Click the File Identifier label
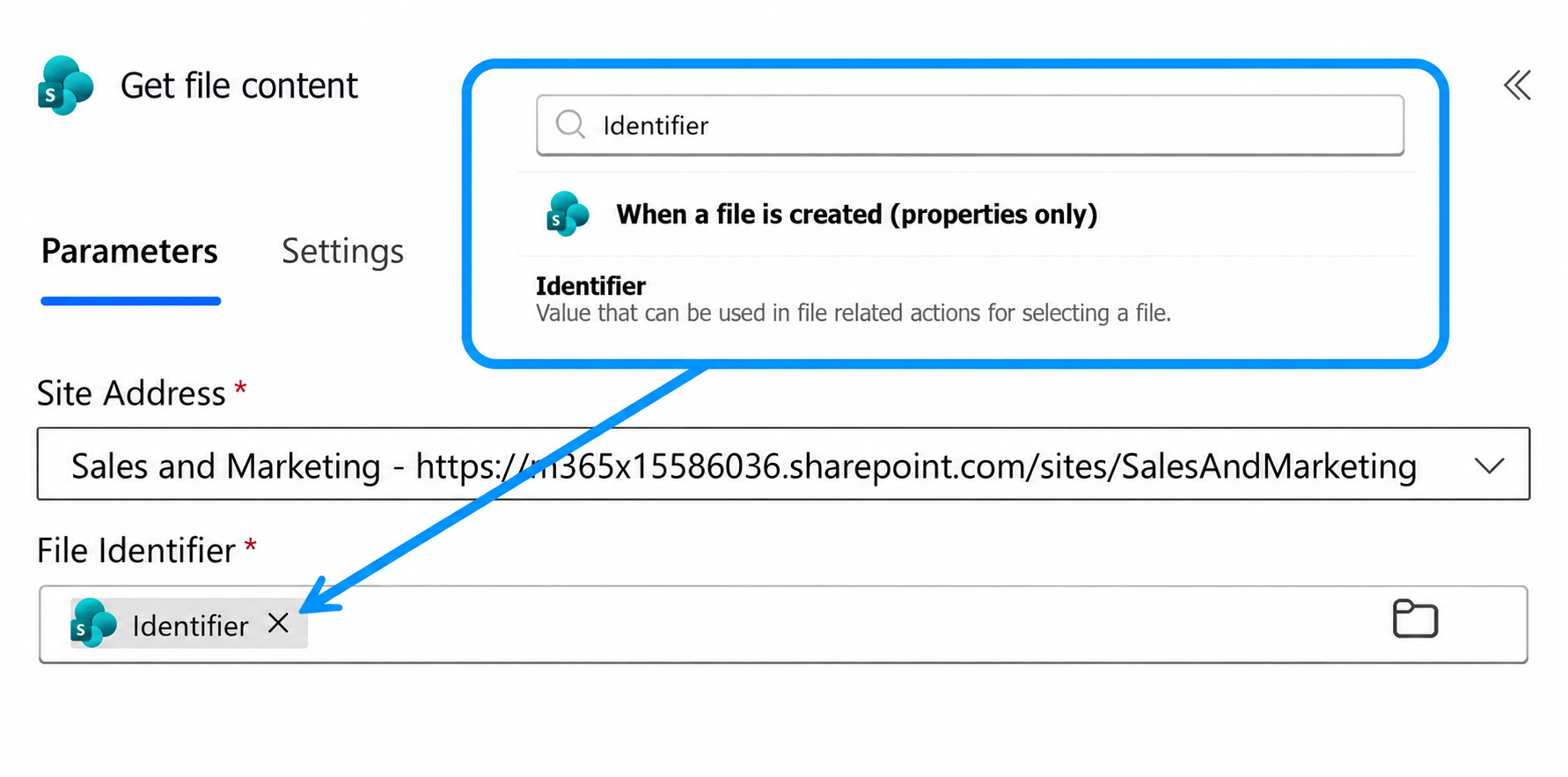Viewport: 1568px width, 777px height. [x=136, y=551]
